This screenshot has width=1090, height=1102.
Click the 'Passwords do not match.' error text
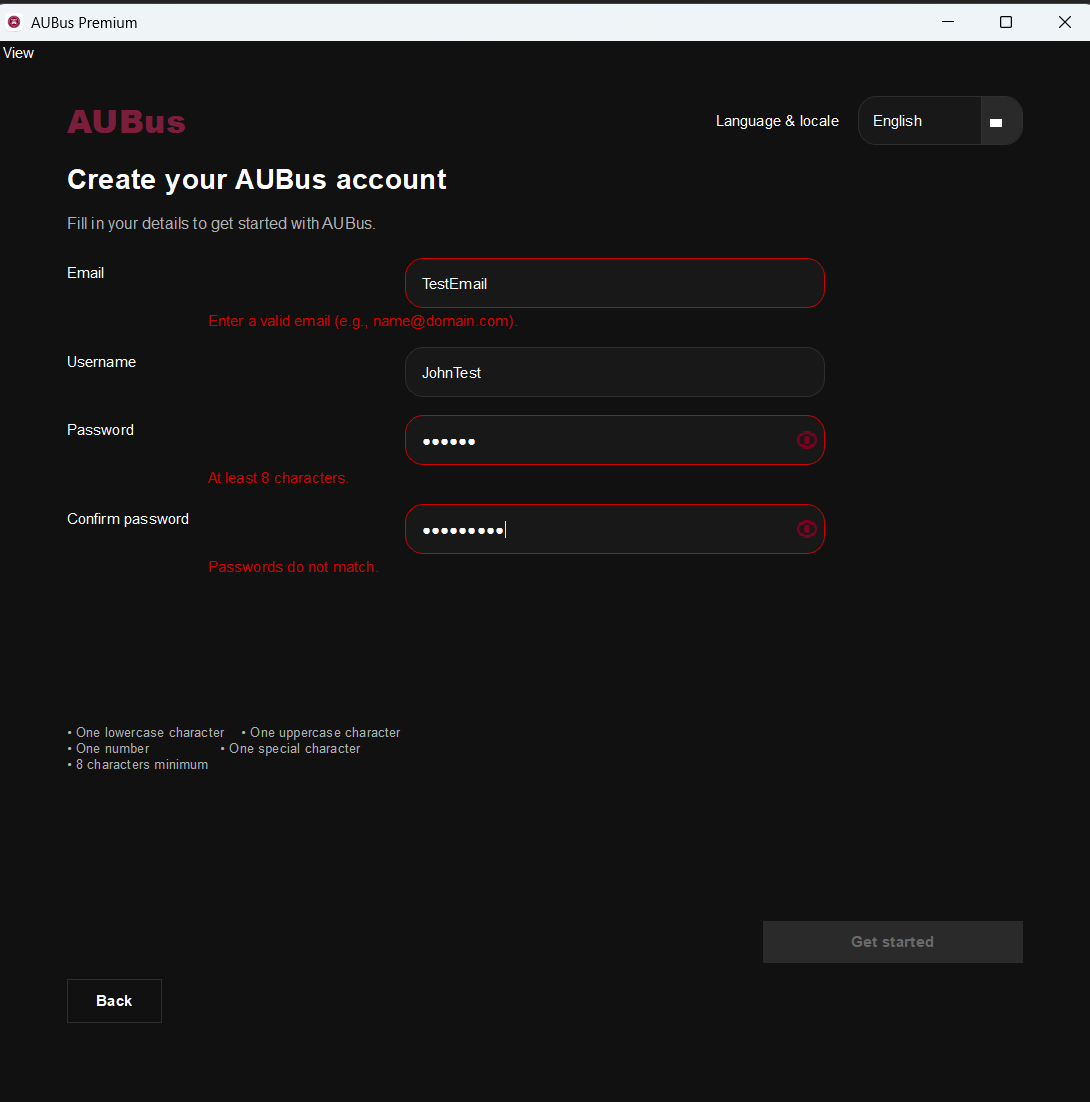293,567
